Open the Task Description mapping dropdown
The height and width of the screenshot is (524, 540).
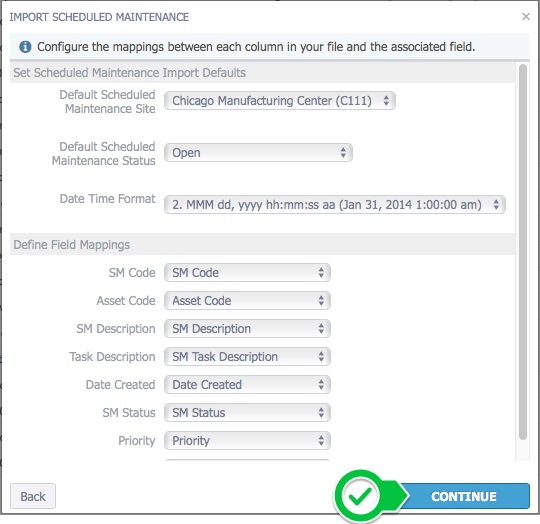click(247, 357)
